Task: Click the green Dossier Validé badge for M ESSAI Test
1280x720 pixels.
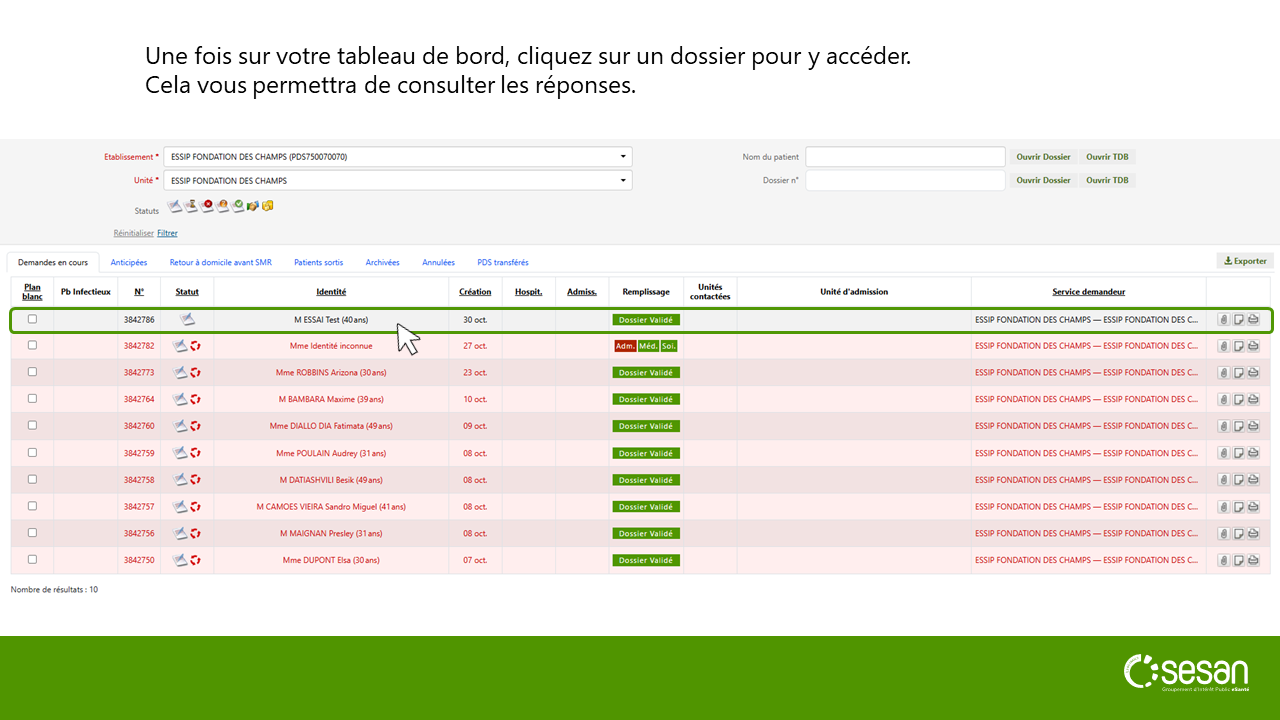Action: pos(646,320)
